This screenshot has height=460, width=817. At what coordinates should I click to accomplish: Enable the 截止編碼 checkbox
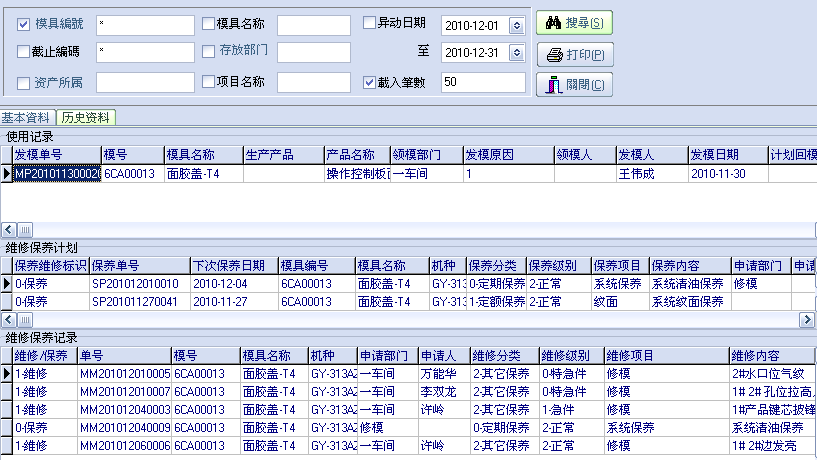(24, 51)
